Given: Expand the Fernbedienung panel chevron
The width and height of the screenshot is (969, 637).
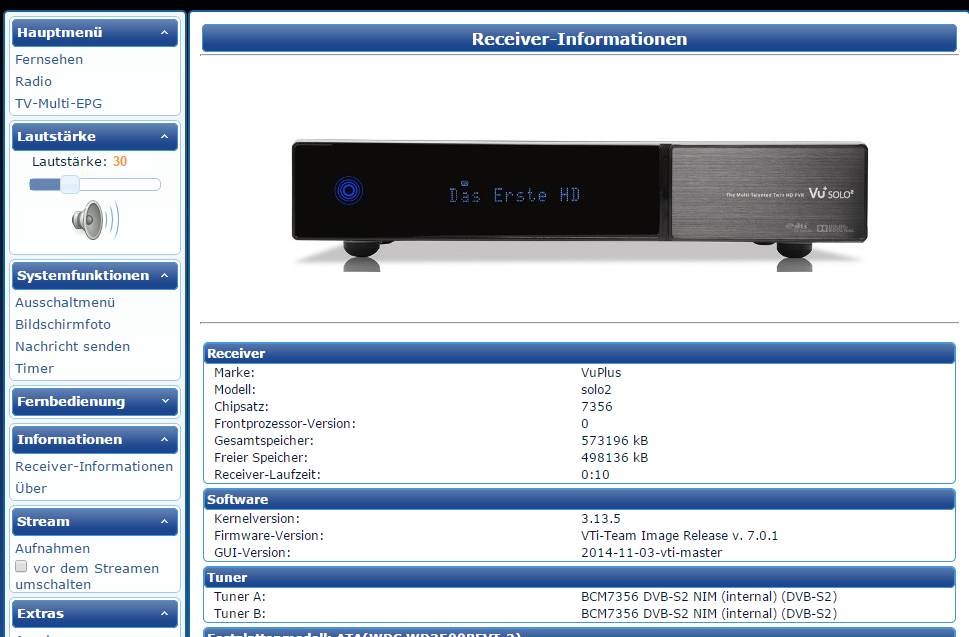Looking at the screenshot, I should 164,402.
